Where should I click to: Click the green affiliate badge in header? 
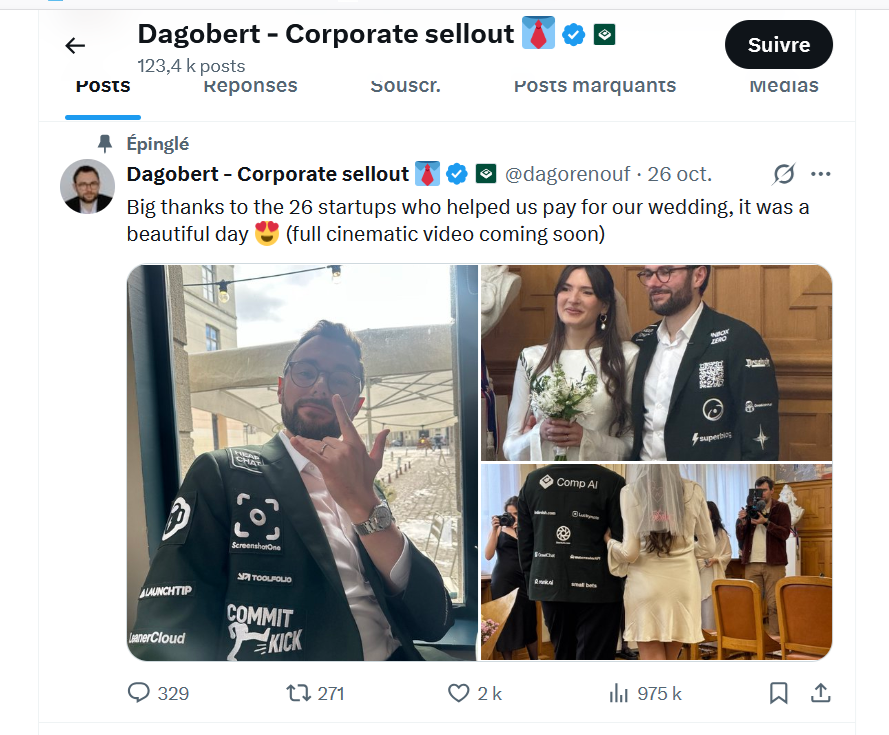coord(603,35)
